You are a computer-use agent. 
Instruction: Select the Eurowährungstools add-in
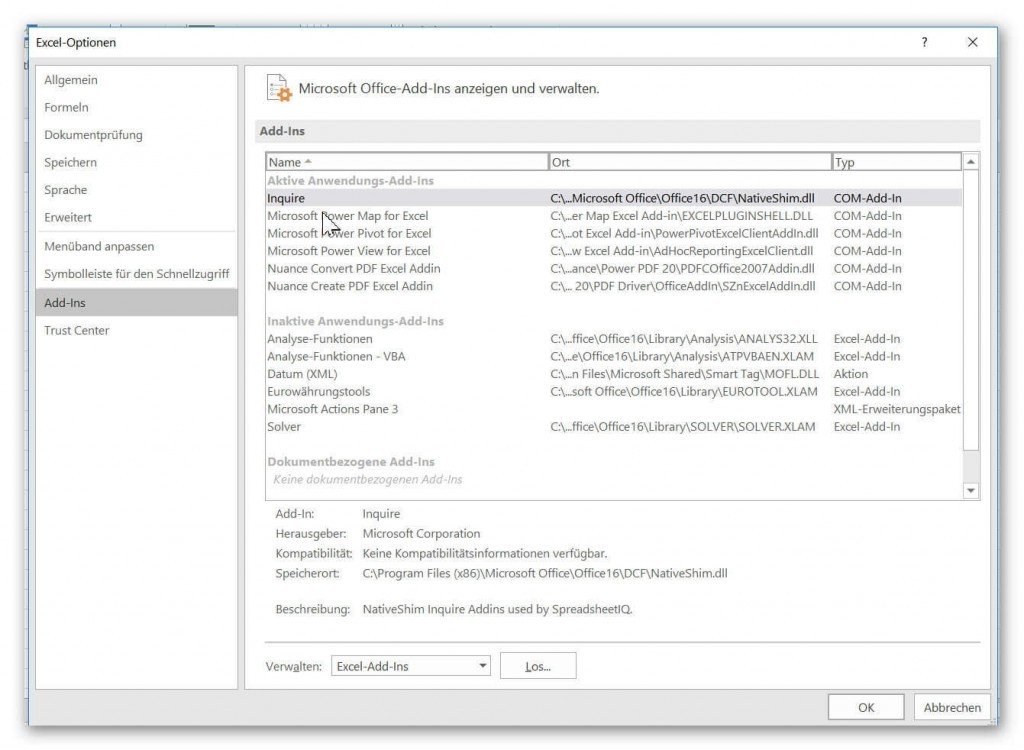(614, 391)
